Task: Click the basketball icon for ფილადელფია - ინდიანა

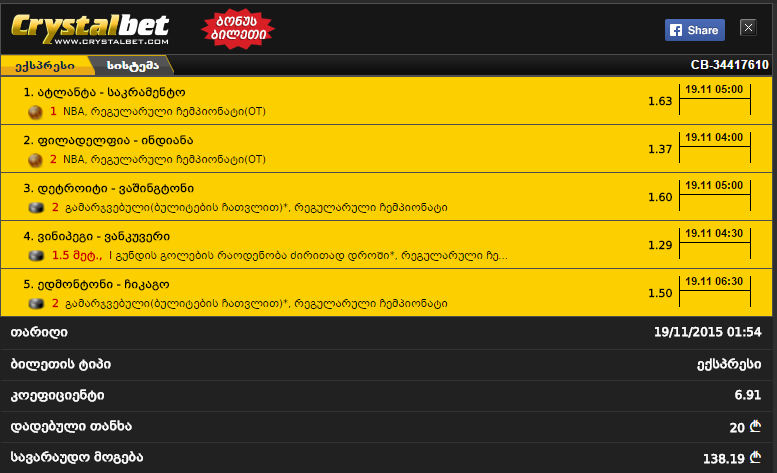Action: point(35,160)
